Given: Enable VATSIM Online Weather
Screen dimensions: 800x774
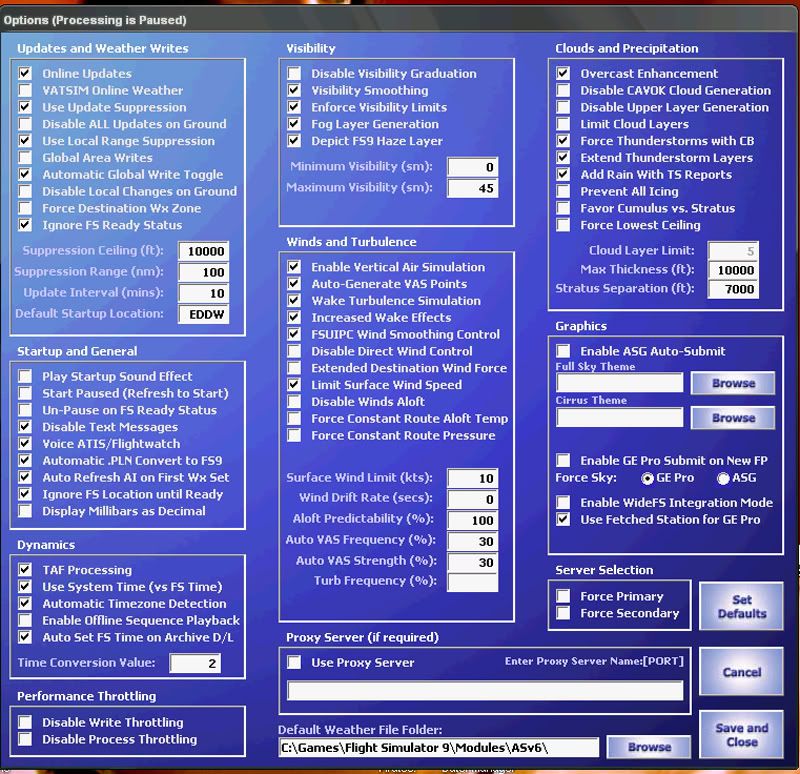Looking at the screenshot, I should pos(25,90).
